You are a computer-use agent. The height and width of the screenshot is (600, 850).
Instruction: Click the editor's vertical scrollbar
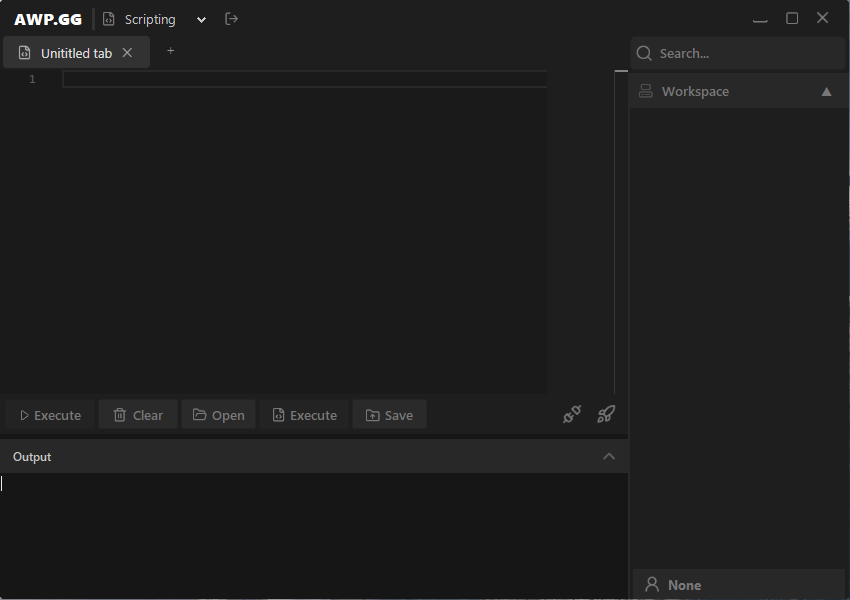point(614,230)
